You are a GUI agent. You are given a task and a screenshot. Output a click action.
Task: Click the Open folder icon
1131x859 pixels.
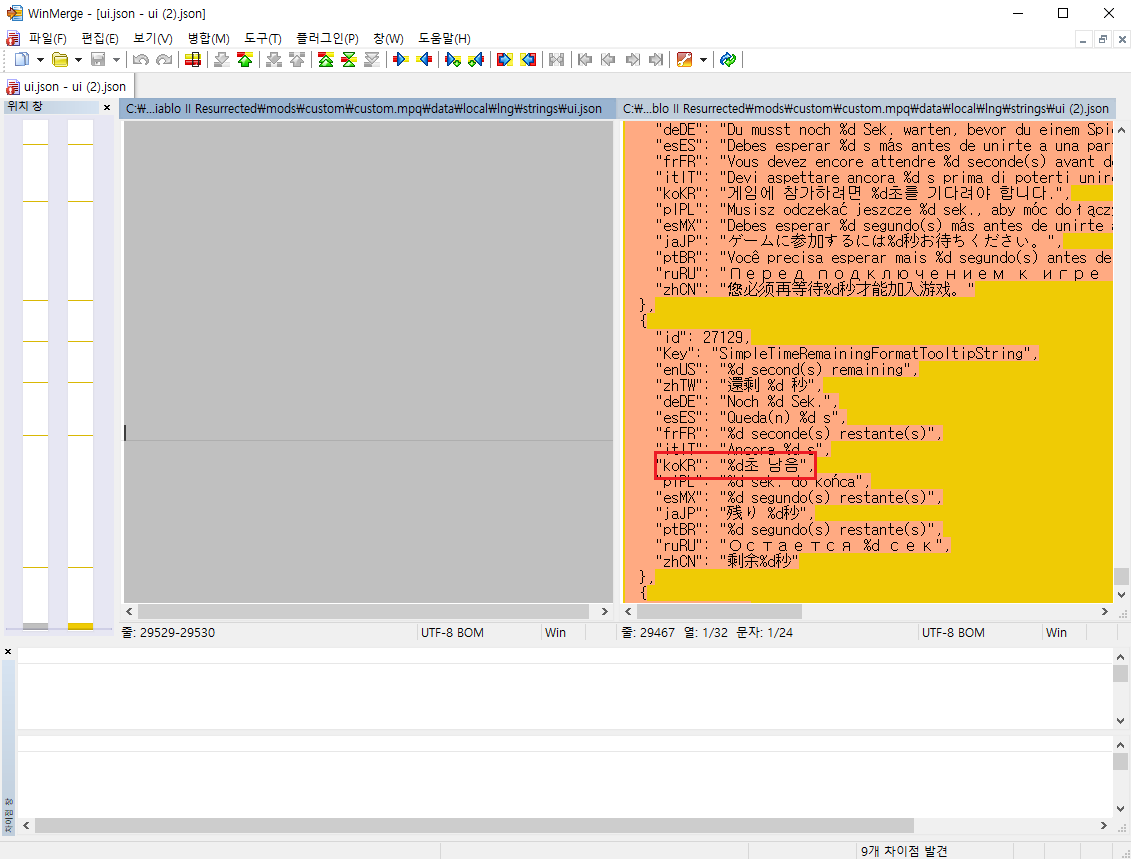click(61, 60)
